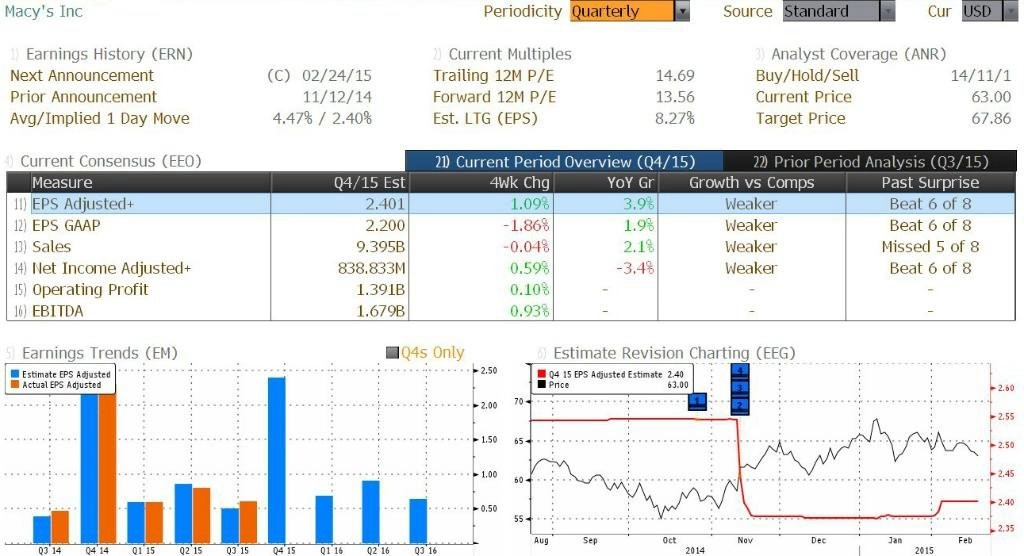Viewport: 1024px width, 556px height.
Task: Click the -3.4% YoY growth value
Action: pos(635,269)
